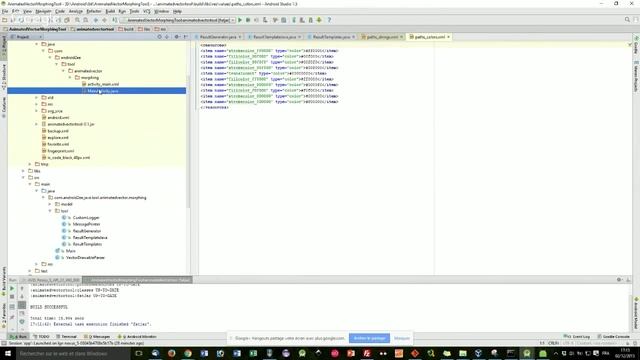
Task: Click the Run panel settings gear icon
Action: (619, 280)
